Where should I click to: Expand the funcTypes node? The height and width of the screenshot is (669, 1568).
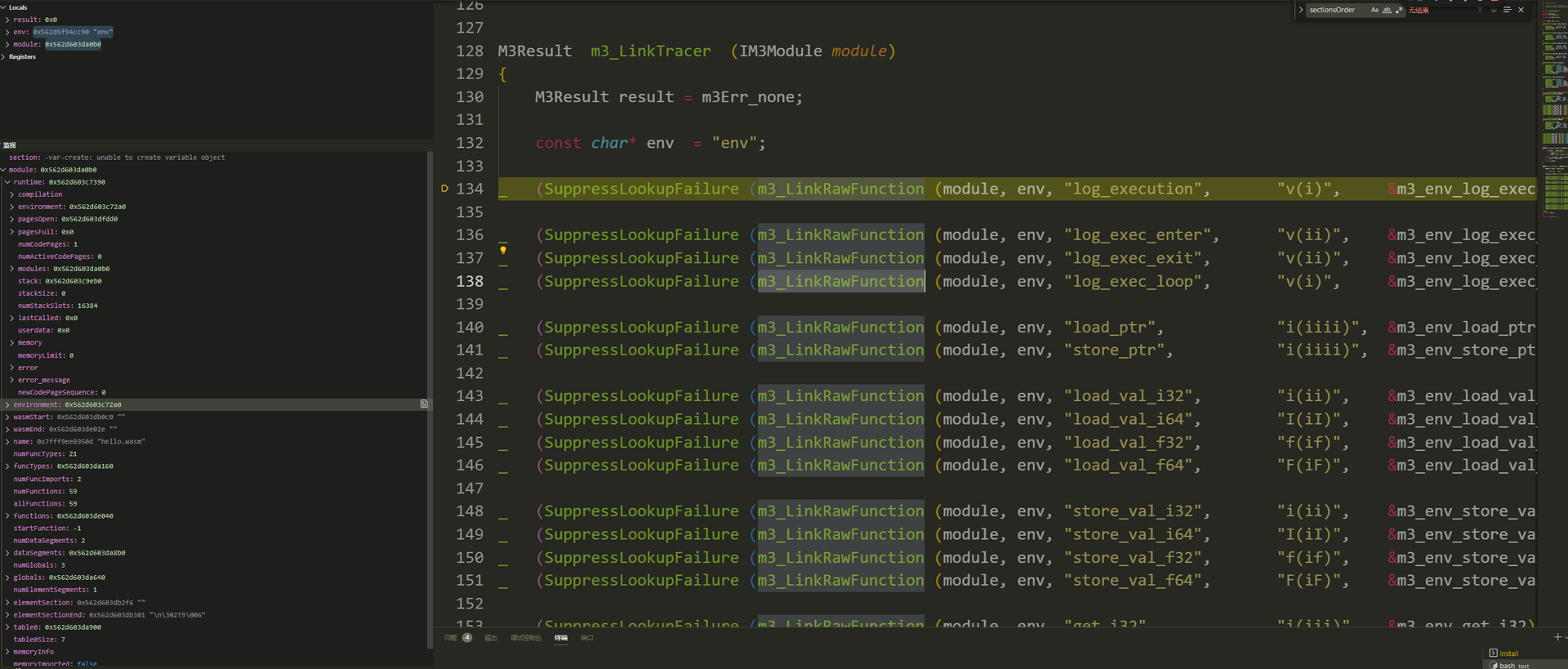[7, 466]
